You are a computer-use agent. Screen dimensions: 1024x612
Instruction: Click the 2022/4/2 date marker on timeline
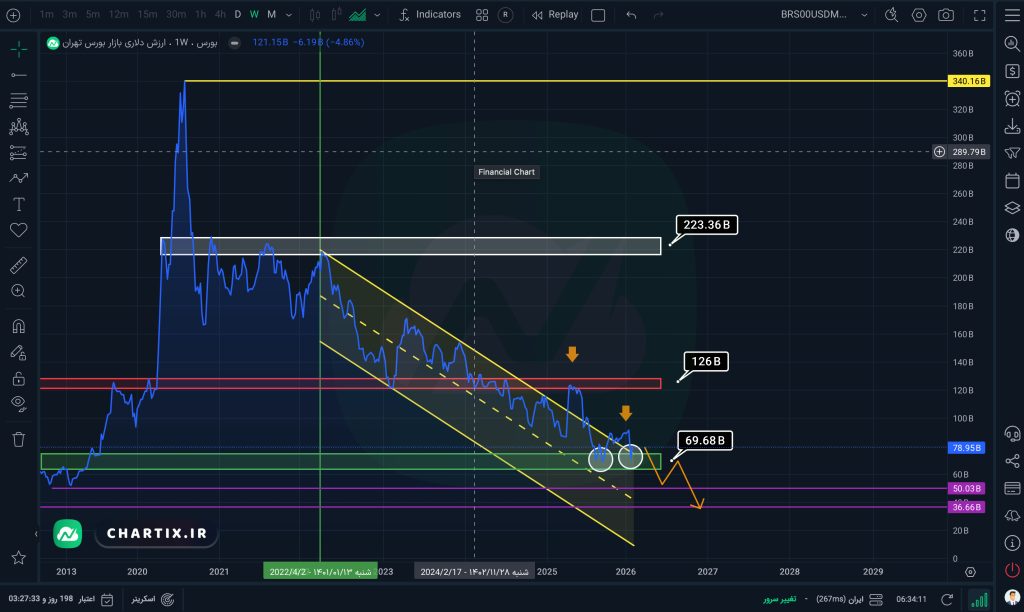click(319, 571)
